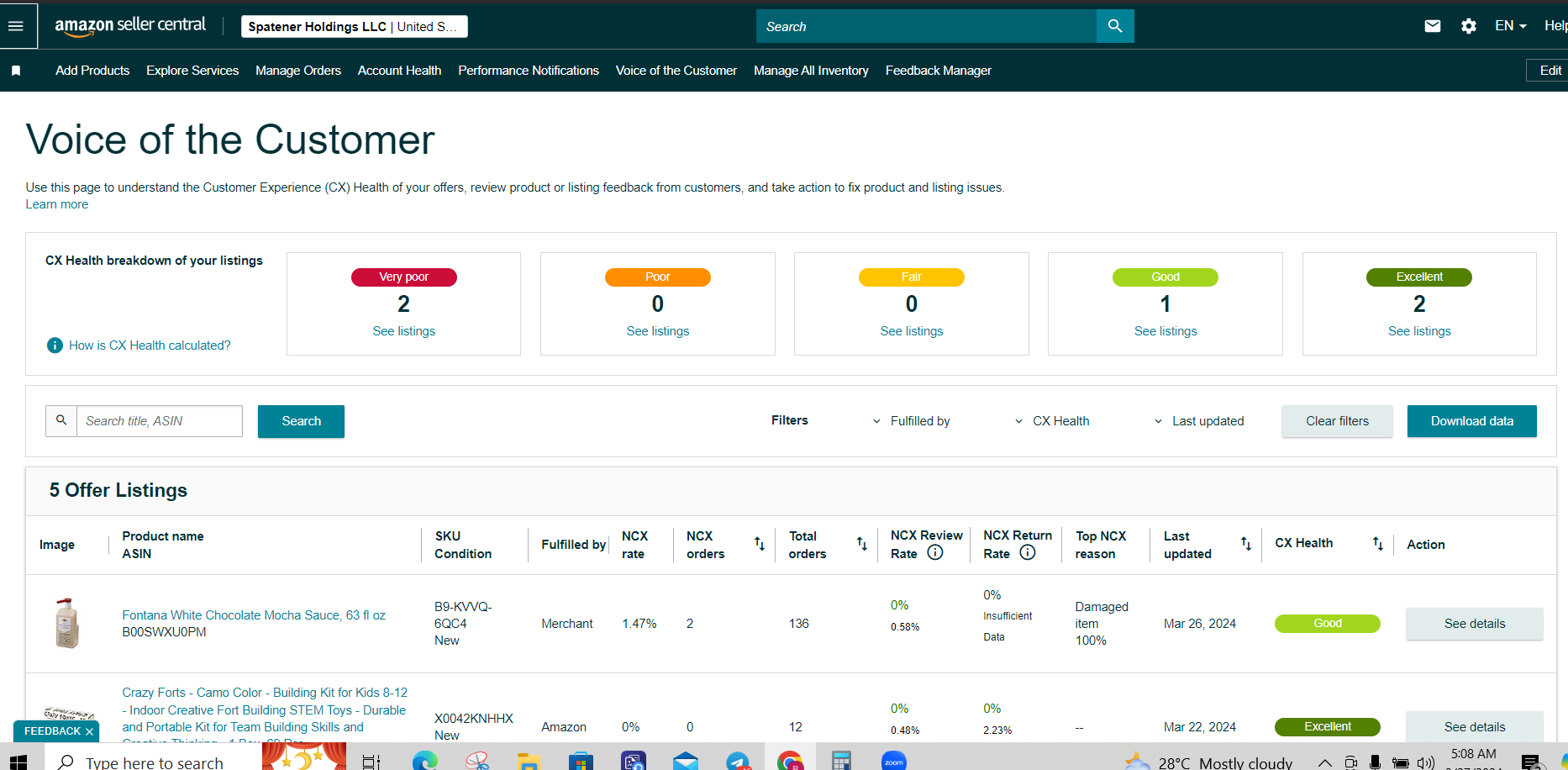This screenshot has width=1568, height=770.
Task: See listings under Fair
Action: point(912,331)
